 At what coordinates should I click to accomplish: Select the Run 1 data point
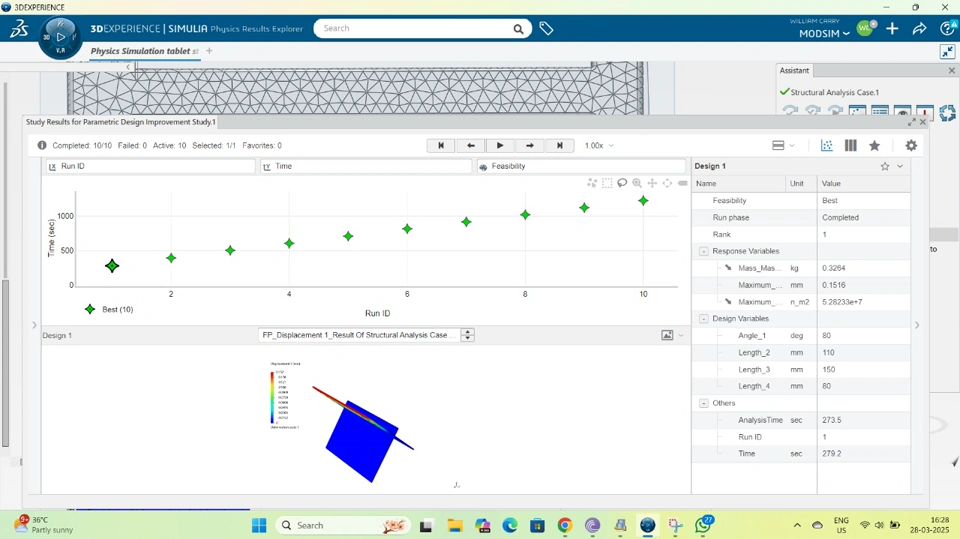pyautogui.click(x=112, y=266)
